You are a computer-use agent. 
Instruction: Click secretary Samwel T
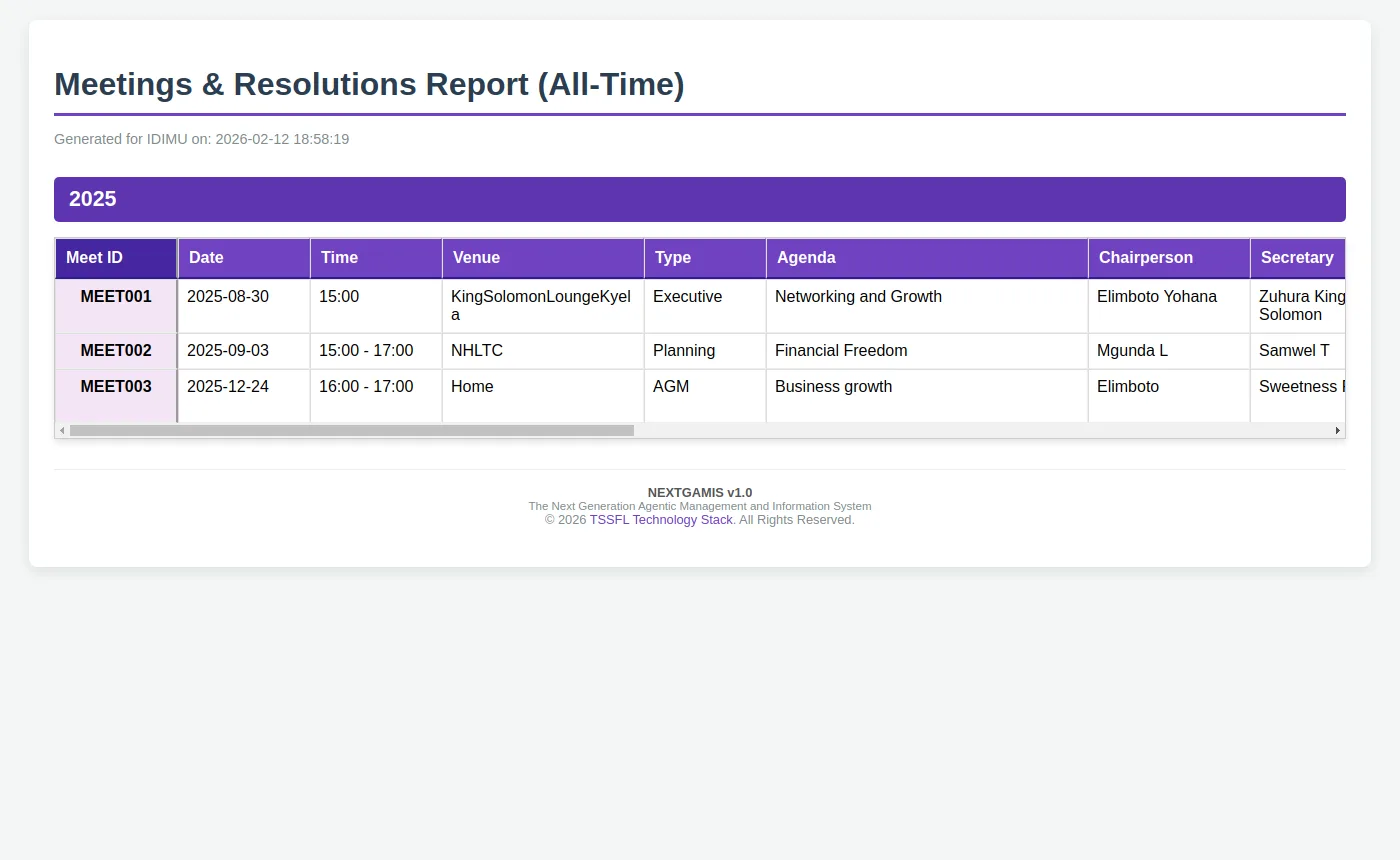tap(1294, 351)
